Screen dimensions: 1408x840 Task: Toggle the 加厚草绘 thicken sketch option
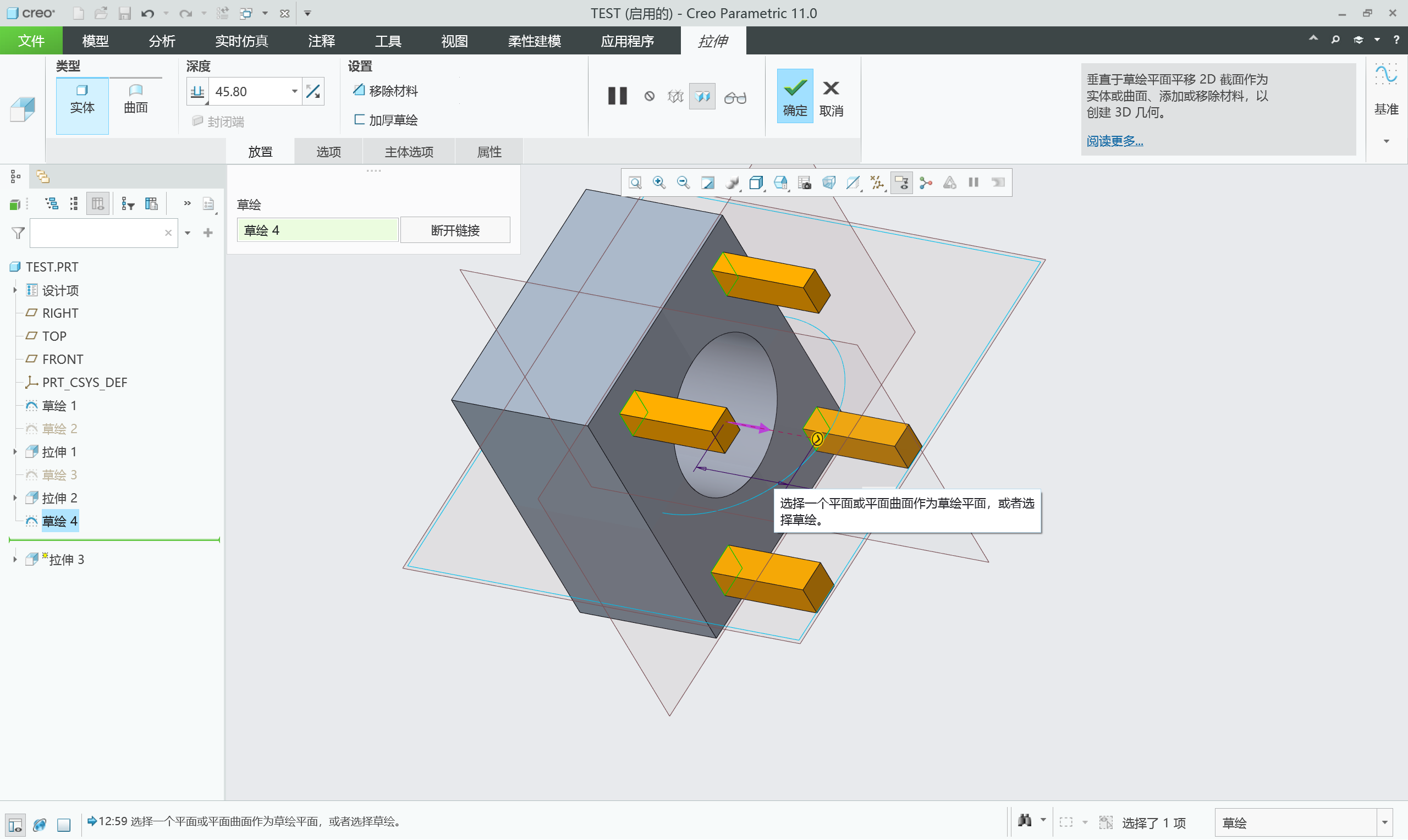pyautogui.click(x=386, y=120)
